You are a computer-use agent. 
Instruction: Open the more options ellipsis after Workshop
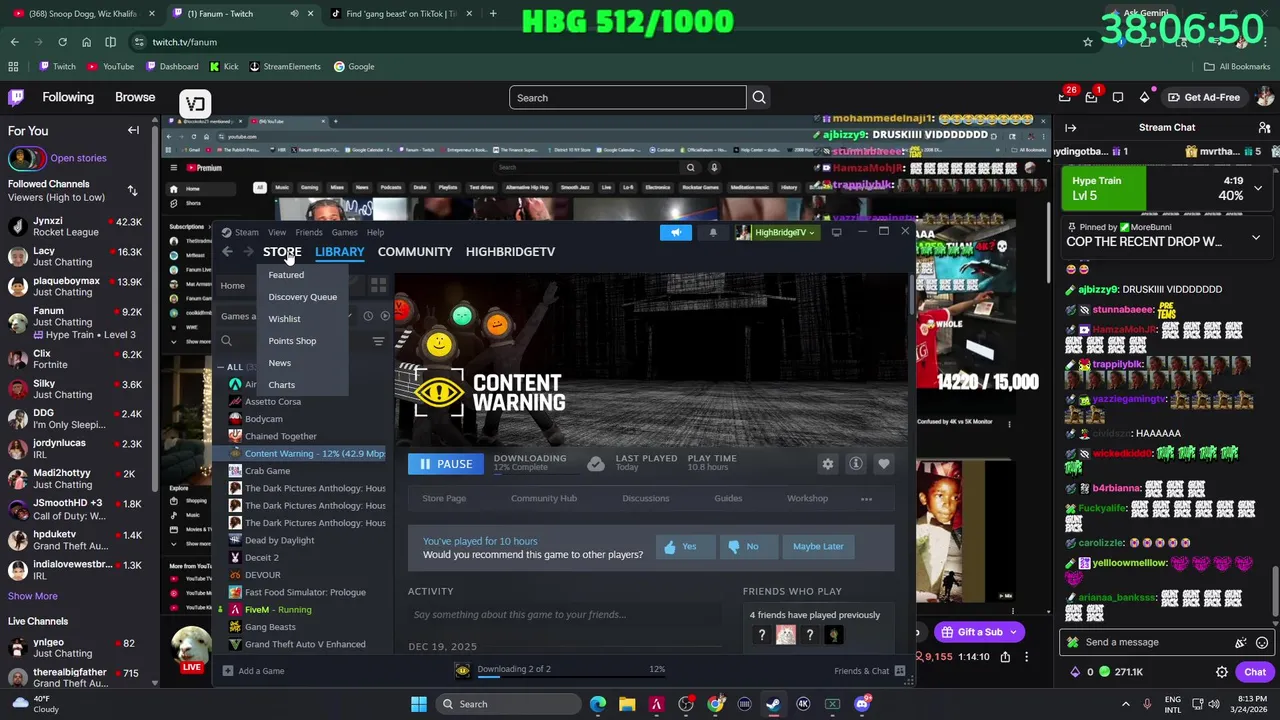coord(867,498)
